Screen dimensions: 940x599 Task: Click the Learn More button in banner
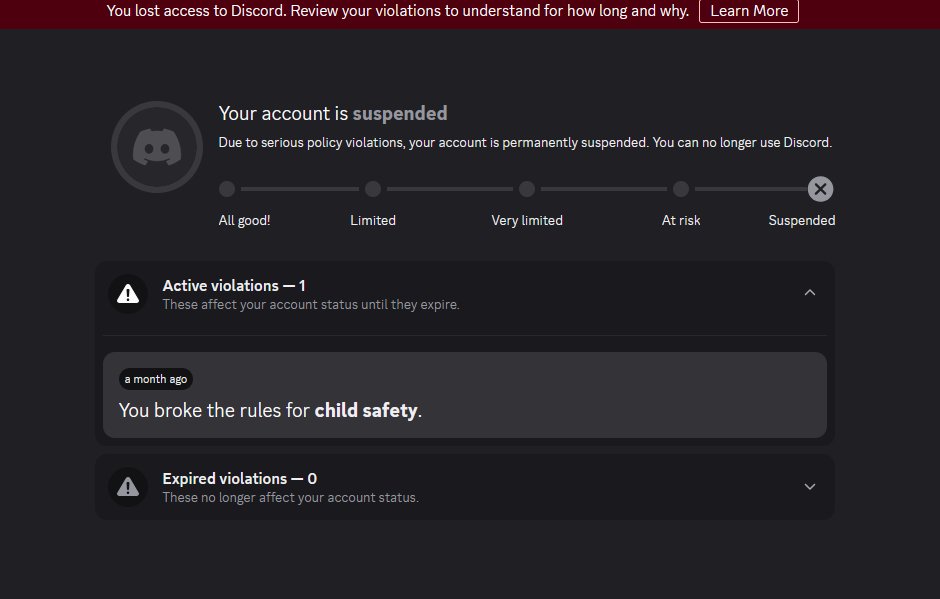click(749, 11)
